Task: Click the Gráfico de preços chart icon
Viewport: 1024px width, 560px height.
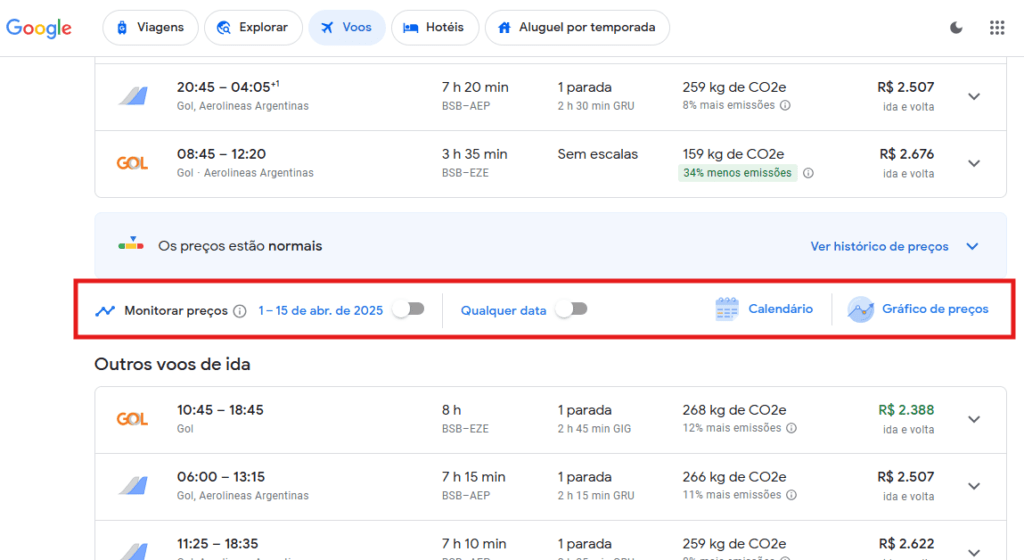Action: point(860,310)
